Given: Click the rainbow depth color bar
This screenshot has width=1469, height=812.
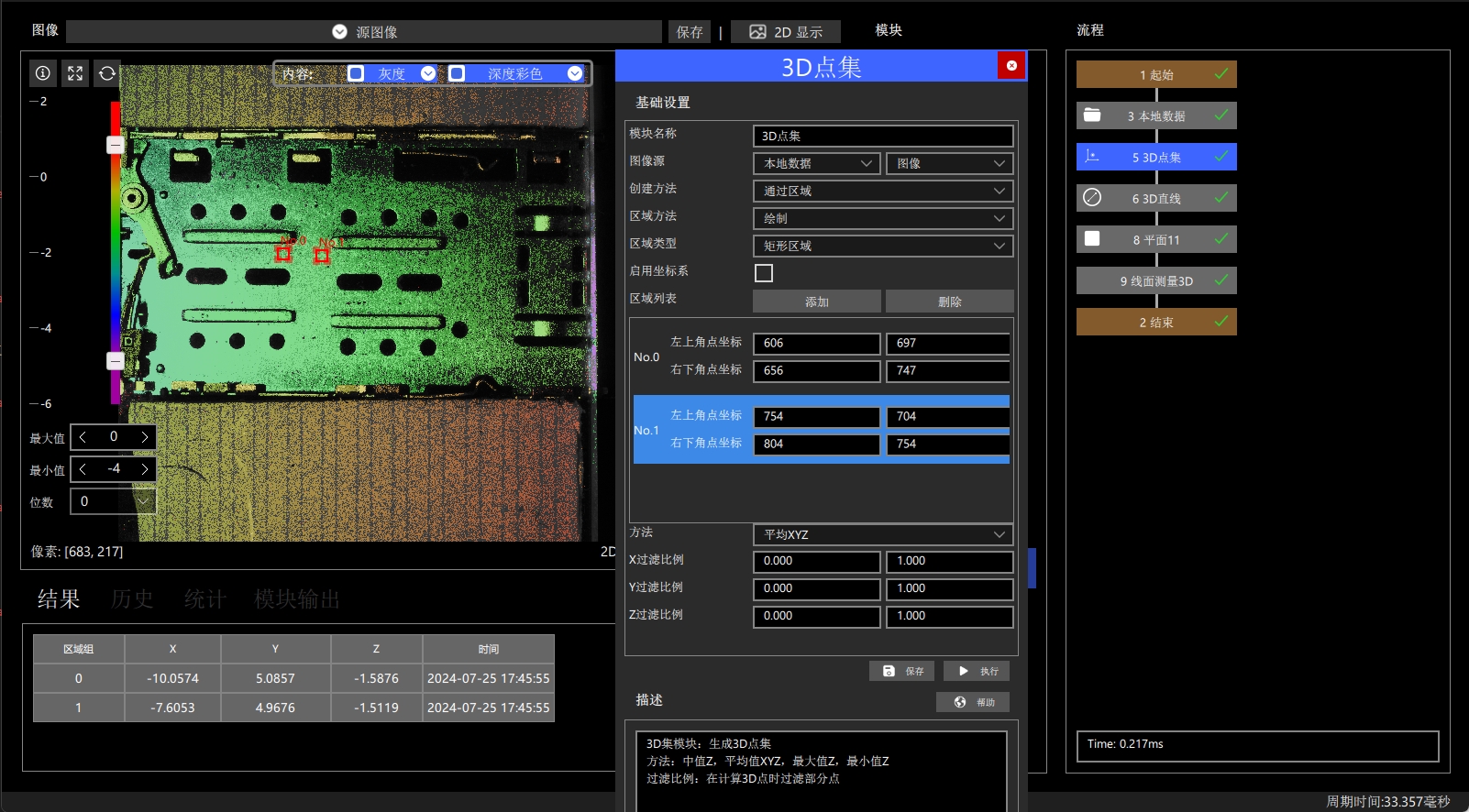Looking at the screenshot, I should [x=116, y=253].
